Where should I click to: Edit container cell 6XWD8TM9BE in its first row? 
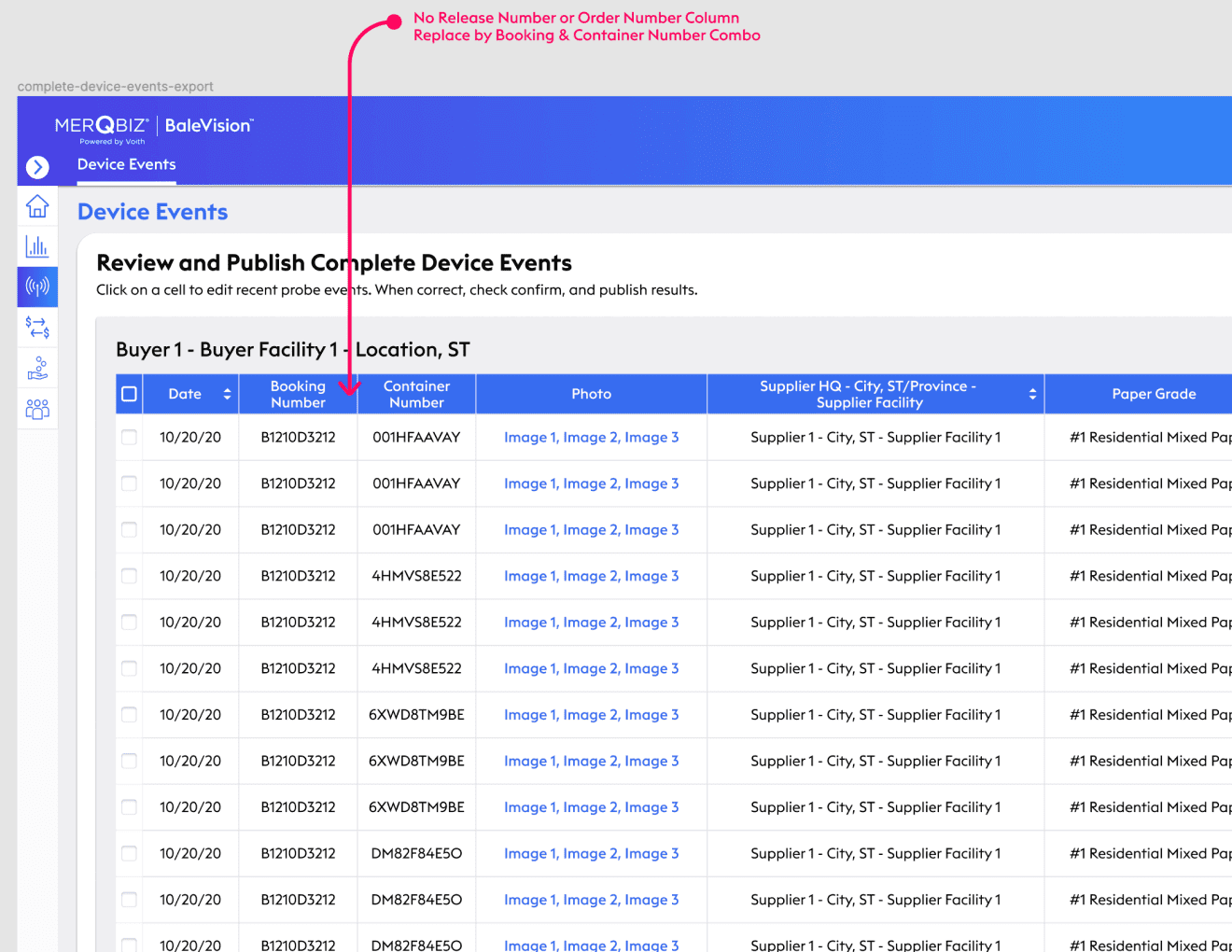click(x=417, y=714)
